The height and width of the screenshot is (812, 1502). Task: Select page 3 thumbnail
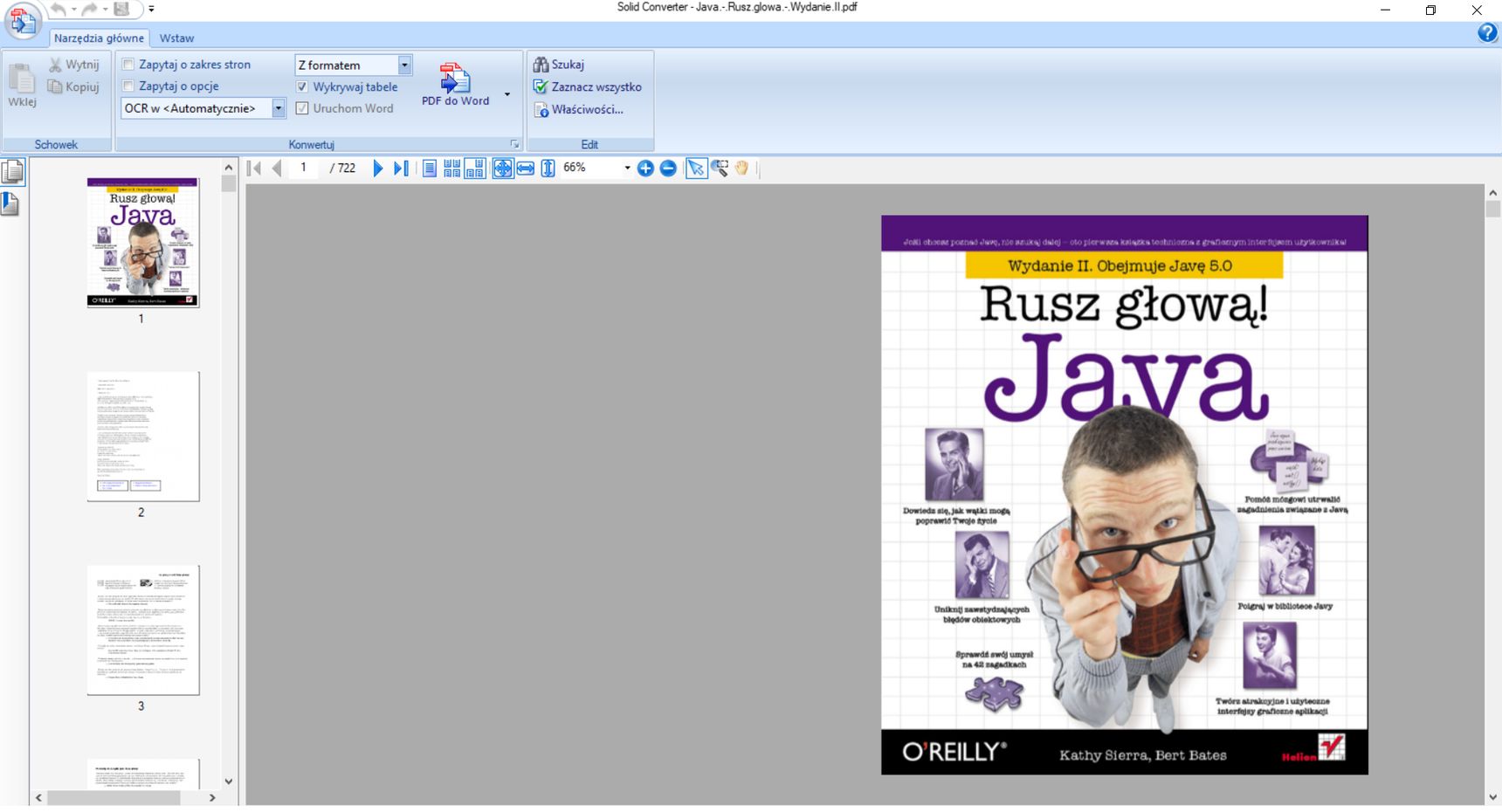(143, 630)
